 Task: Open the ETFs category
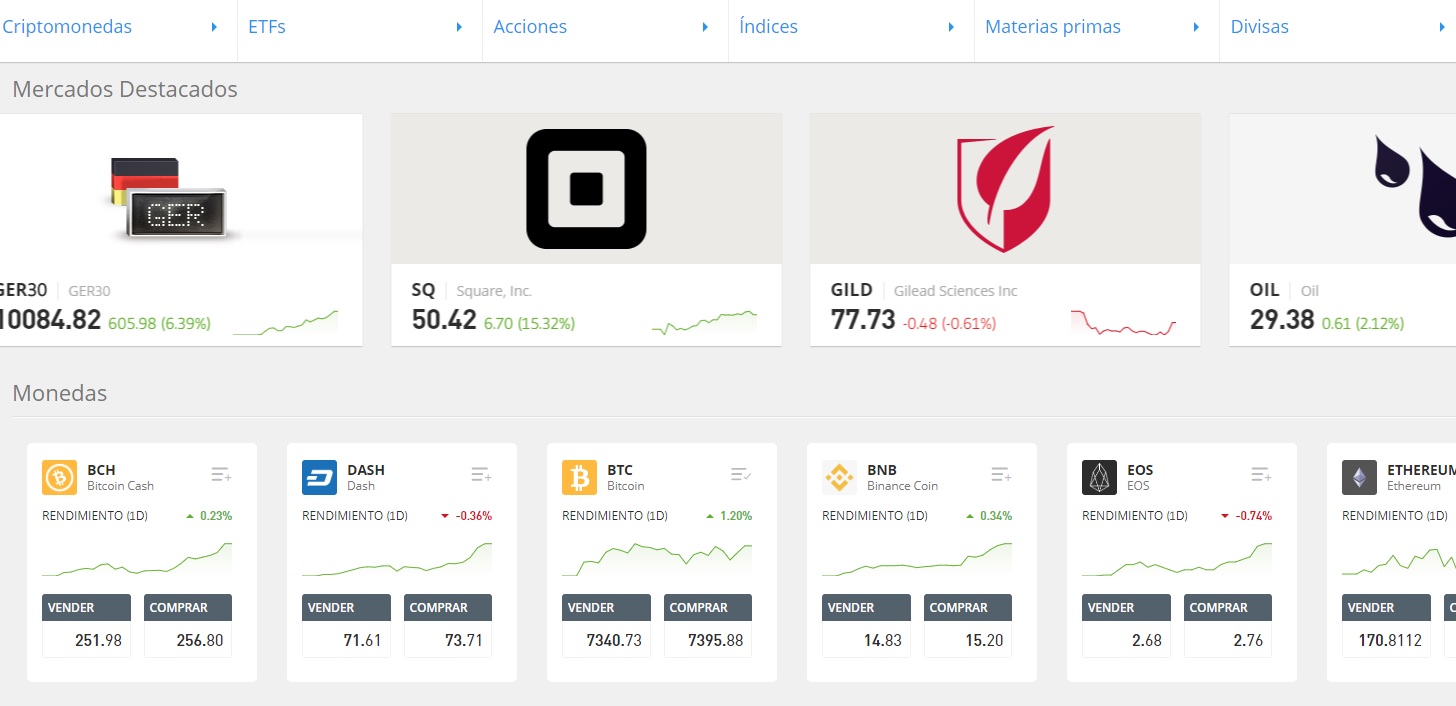point(267,27)
